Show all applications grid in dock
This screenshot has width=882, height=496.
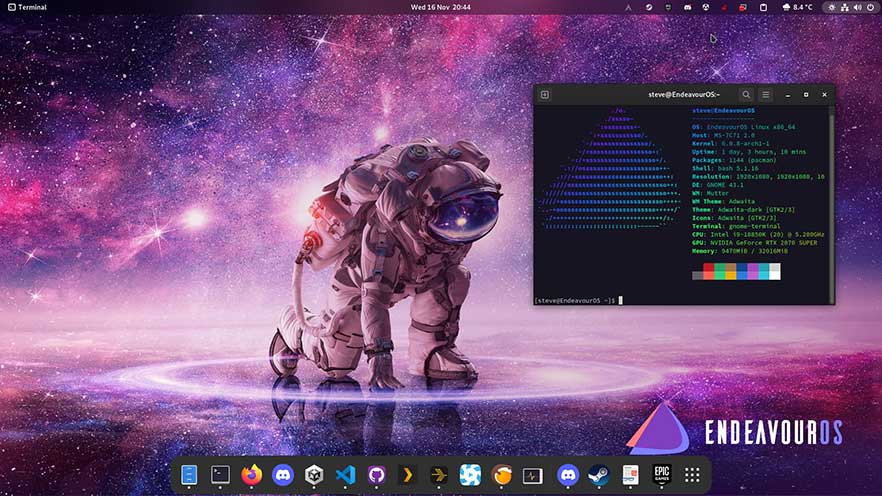[x=691, y=475]
